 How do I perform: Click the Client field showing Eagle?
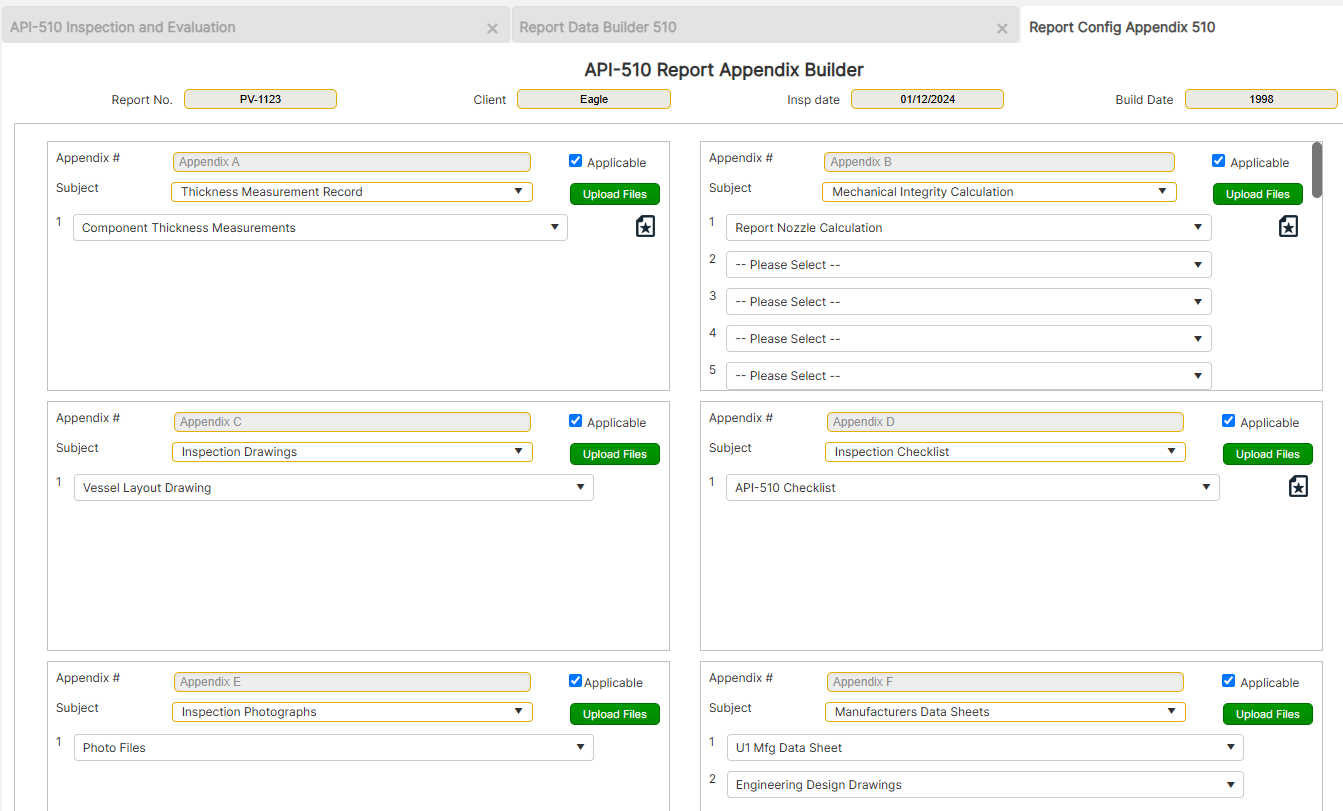click(x=593, y=99)
